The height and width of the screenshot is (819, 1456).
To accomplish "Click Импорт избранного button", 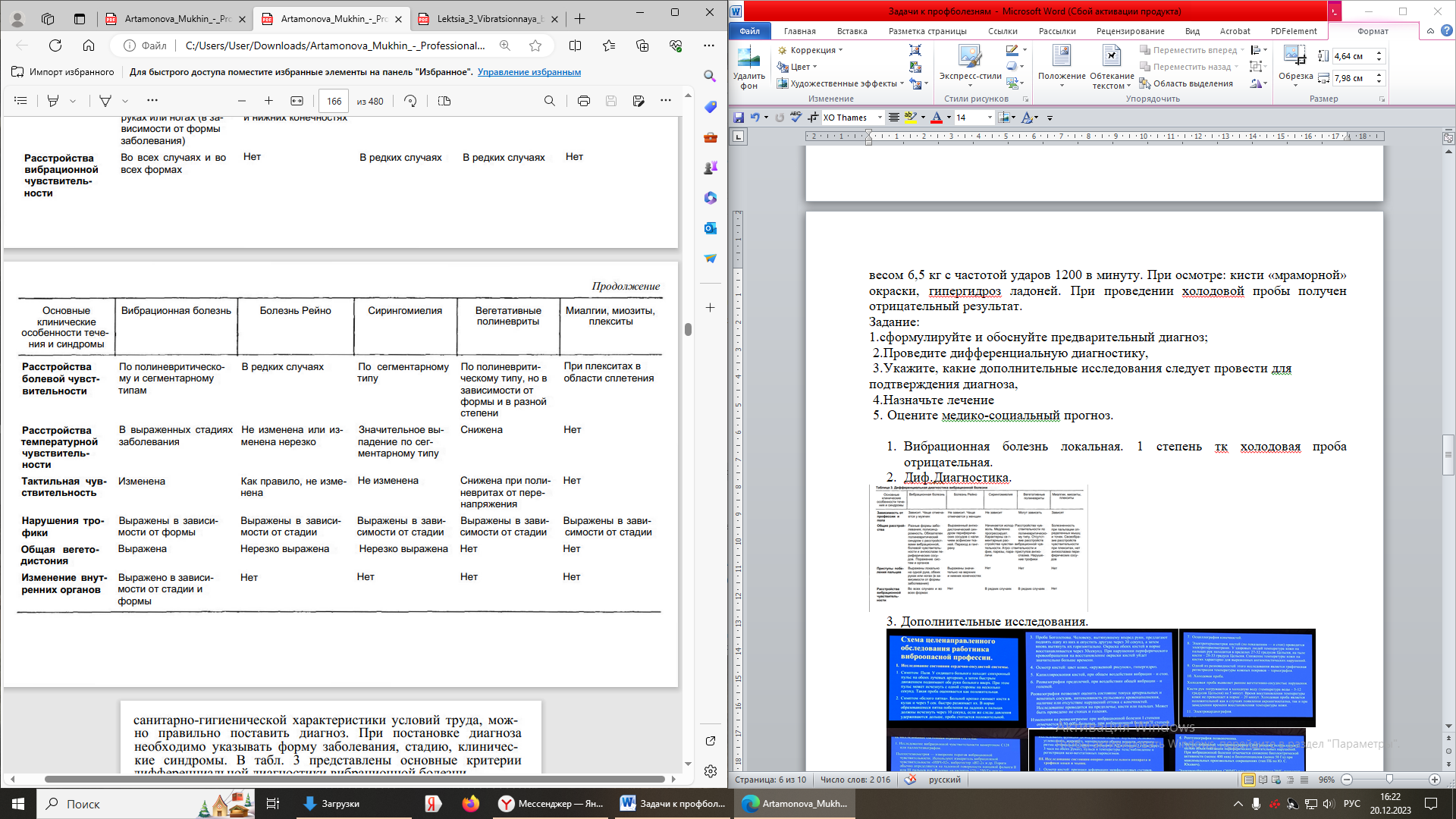I will pyautogui.click(x=64, y=72).
